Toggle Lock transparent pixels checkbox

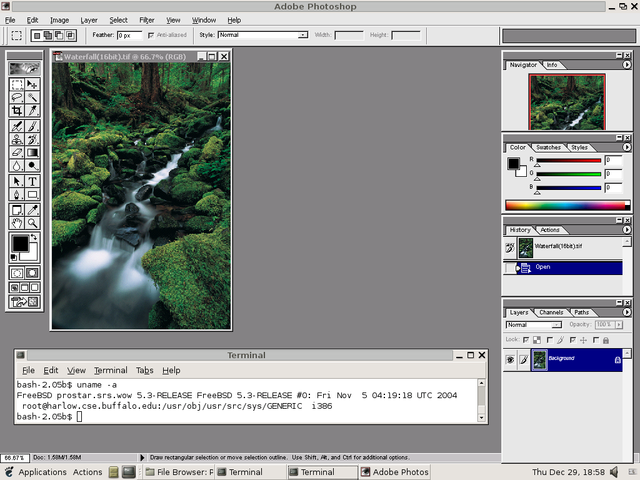click(527, 340)
